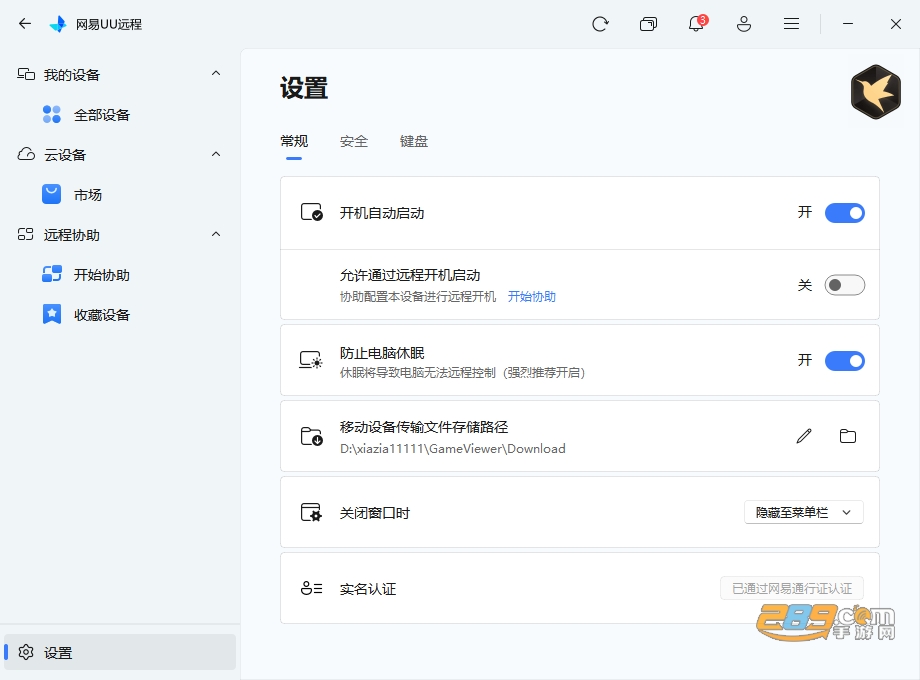Screen dimensions: 920x680
Task: Open the hamburger menu icon
Action: [791, 23]
